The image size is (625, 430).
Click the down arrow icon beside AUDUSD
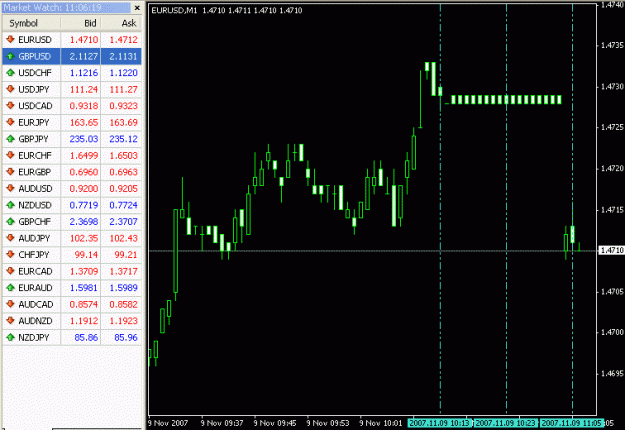tap(10, 188)
